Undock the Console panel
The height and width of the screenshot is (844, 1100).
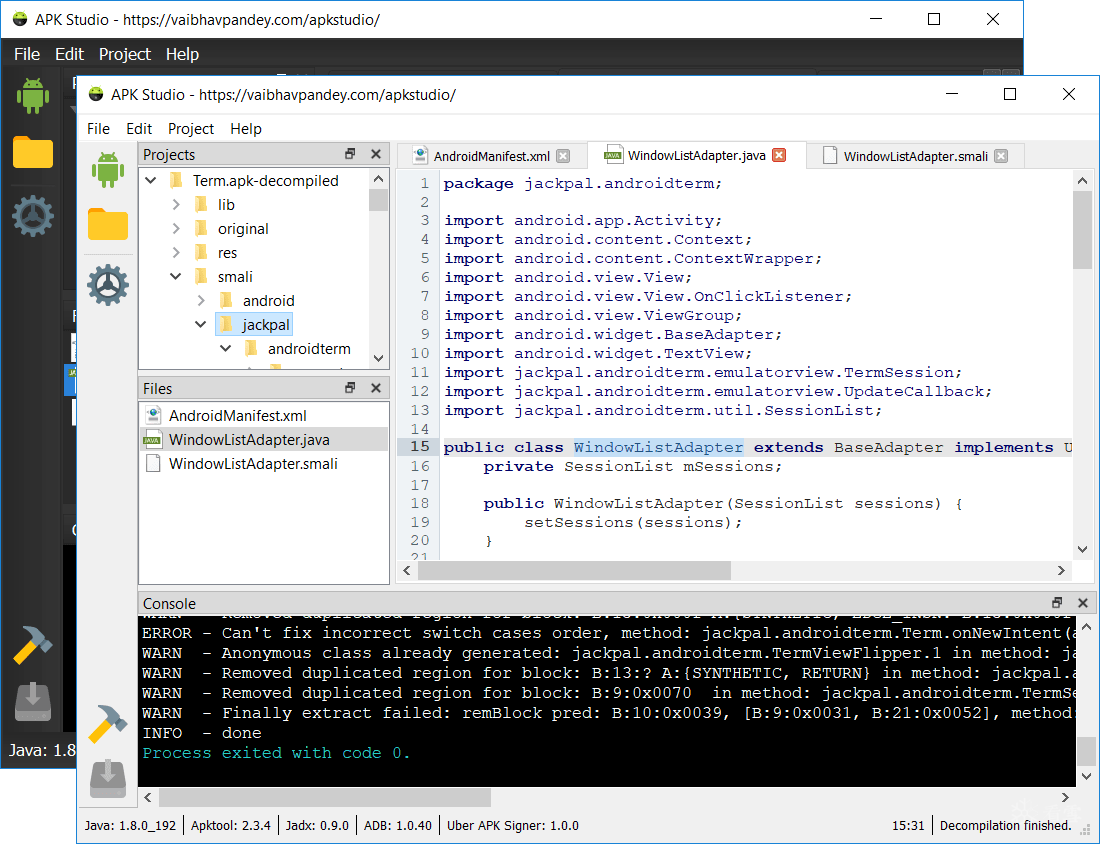1057,603
